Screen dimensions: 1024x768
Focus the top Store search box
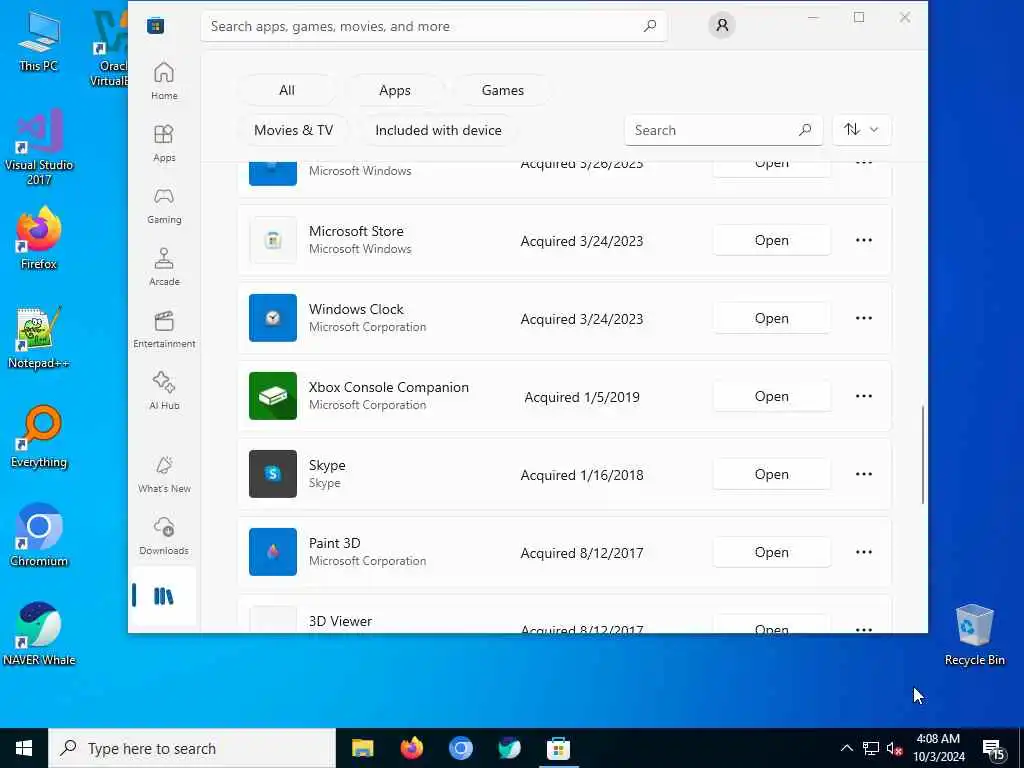pyautogui.click(x=434, y=26)
